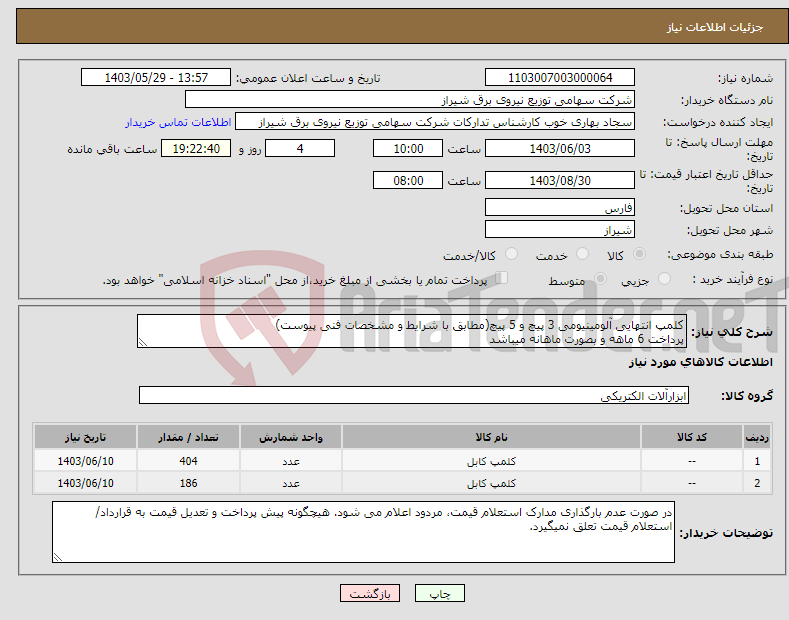Viewport: 789px width, 620px height.
Task: Click the unit عدد in row 2
Action: pyautogui.click(x=291, y=484)
